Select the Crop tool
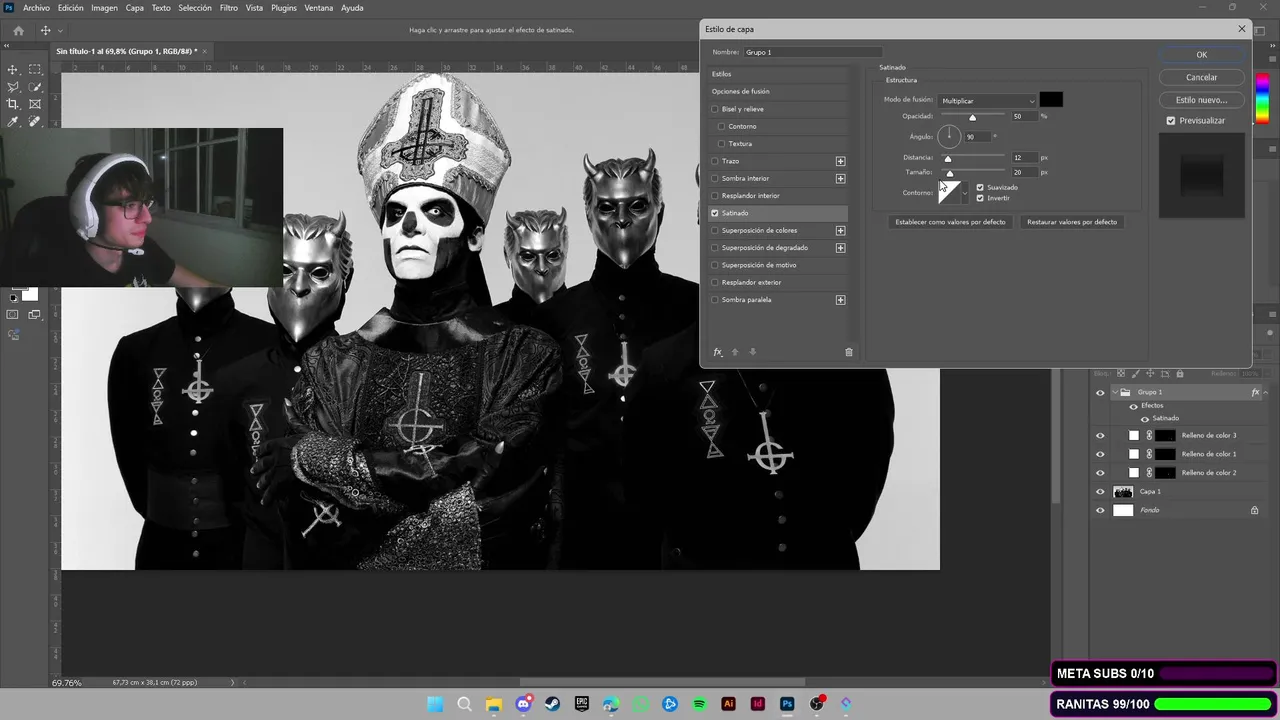 pos(13,104)
